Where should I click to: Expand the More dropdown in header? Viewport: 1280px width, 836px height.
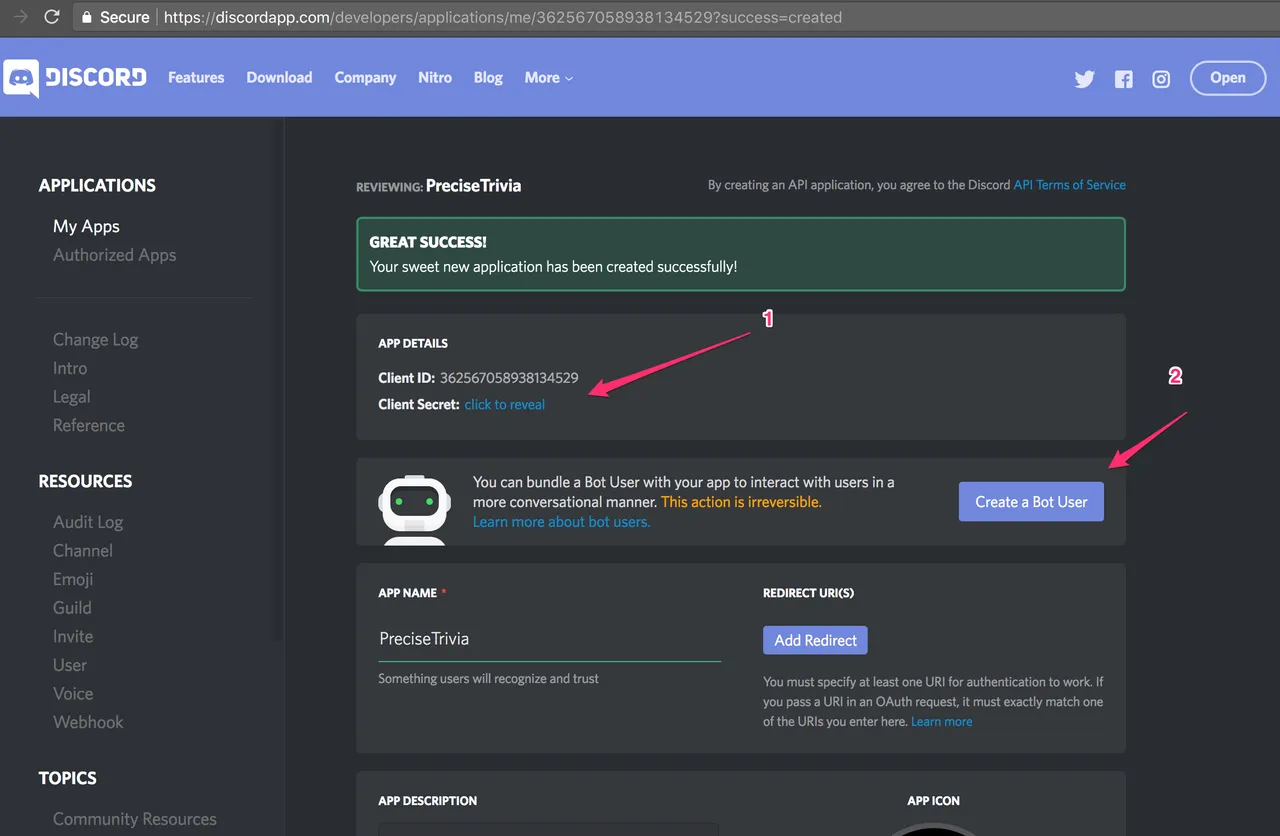pyautogui.click(x=548, y=78)
